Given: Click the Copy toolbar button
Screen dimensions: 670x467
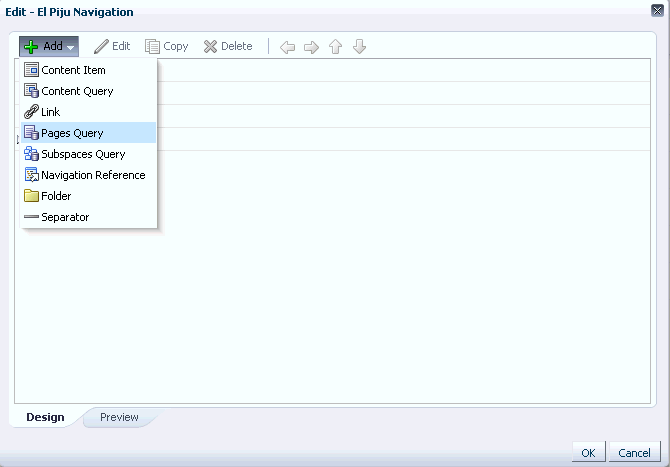Looking at the screenshot, I should pyautogui.click(x=167, y=46).
